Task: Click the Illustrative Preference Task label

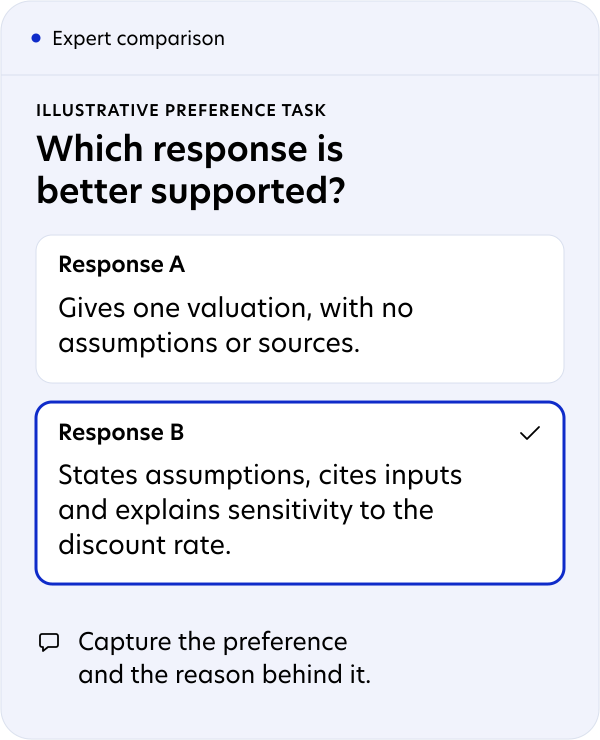Action: 181,110
